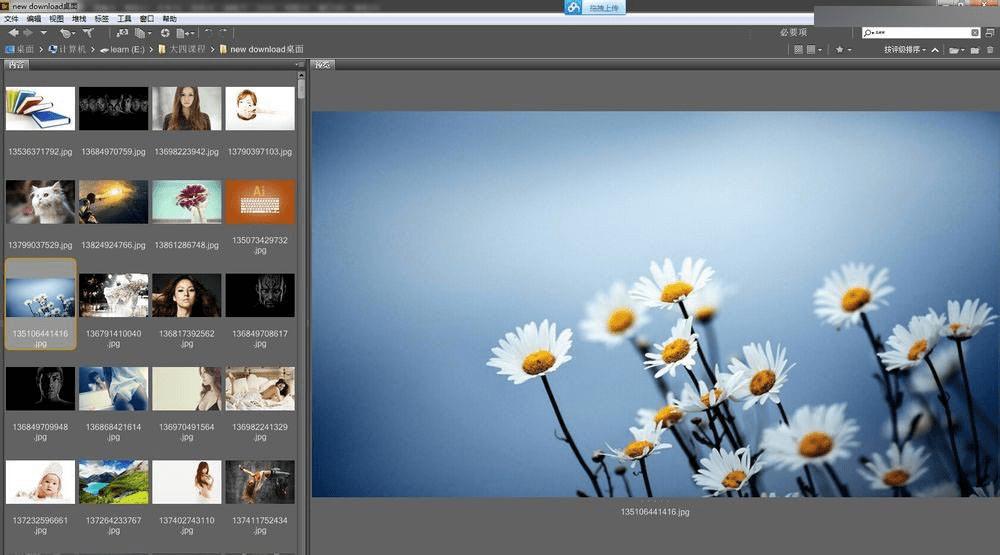
Task: Go forward with the right arrow
Action: click(x=28, y=33)
